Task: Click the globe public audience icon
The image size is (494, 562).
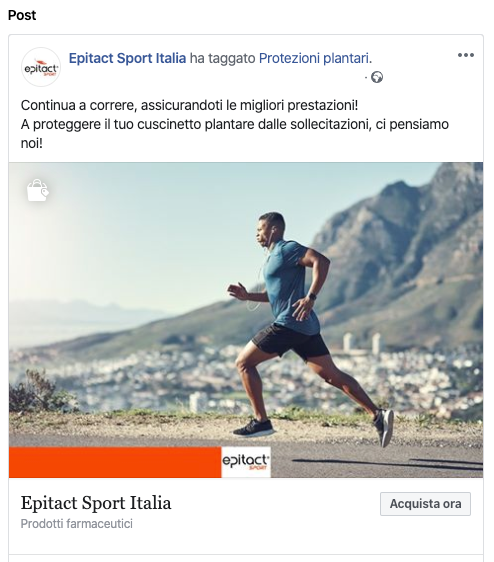Action: 377,77
